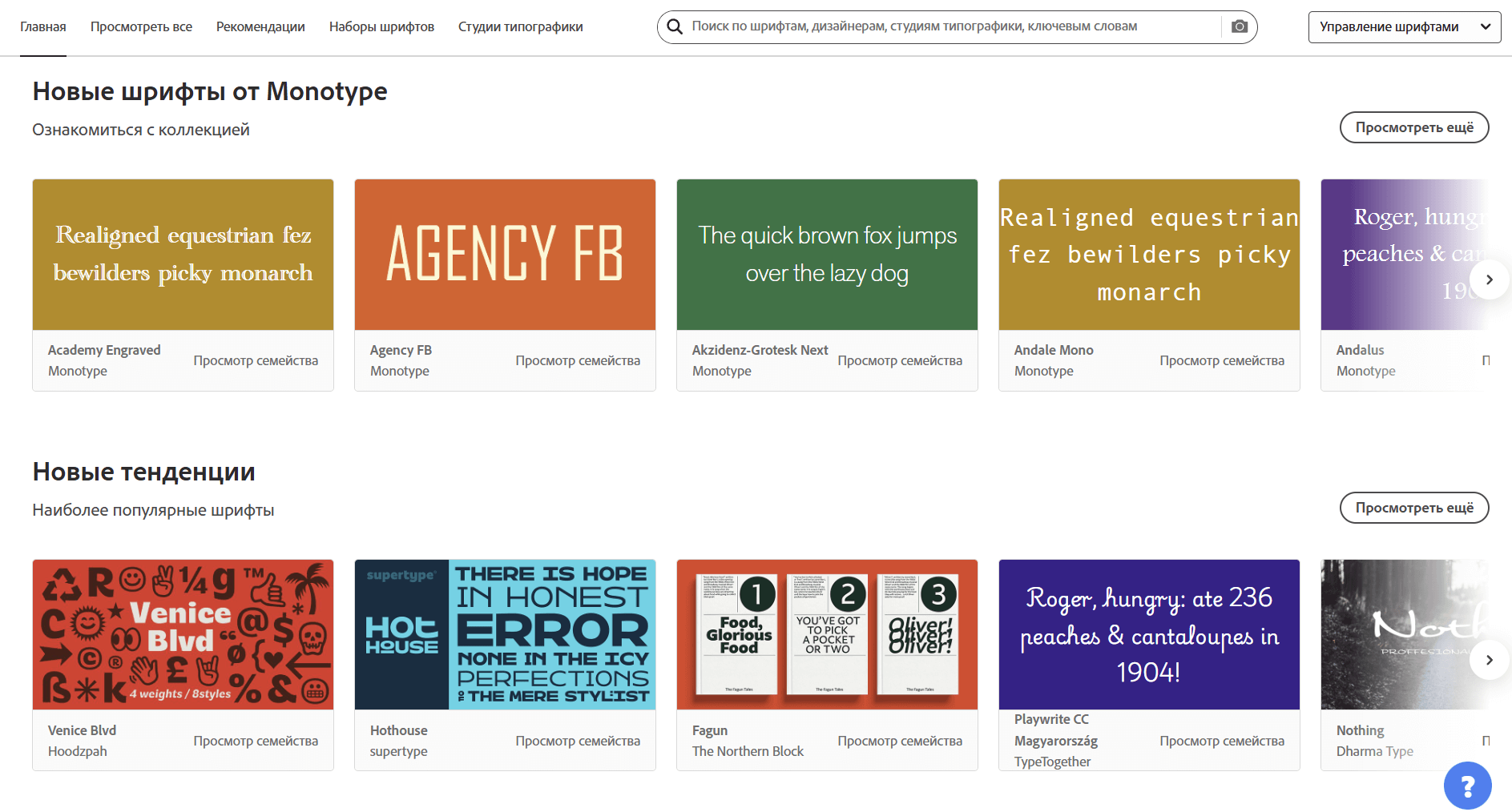
Task: View family for Playwrite CC Magyarország
Action: 1222,741
